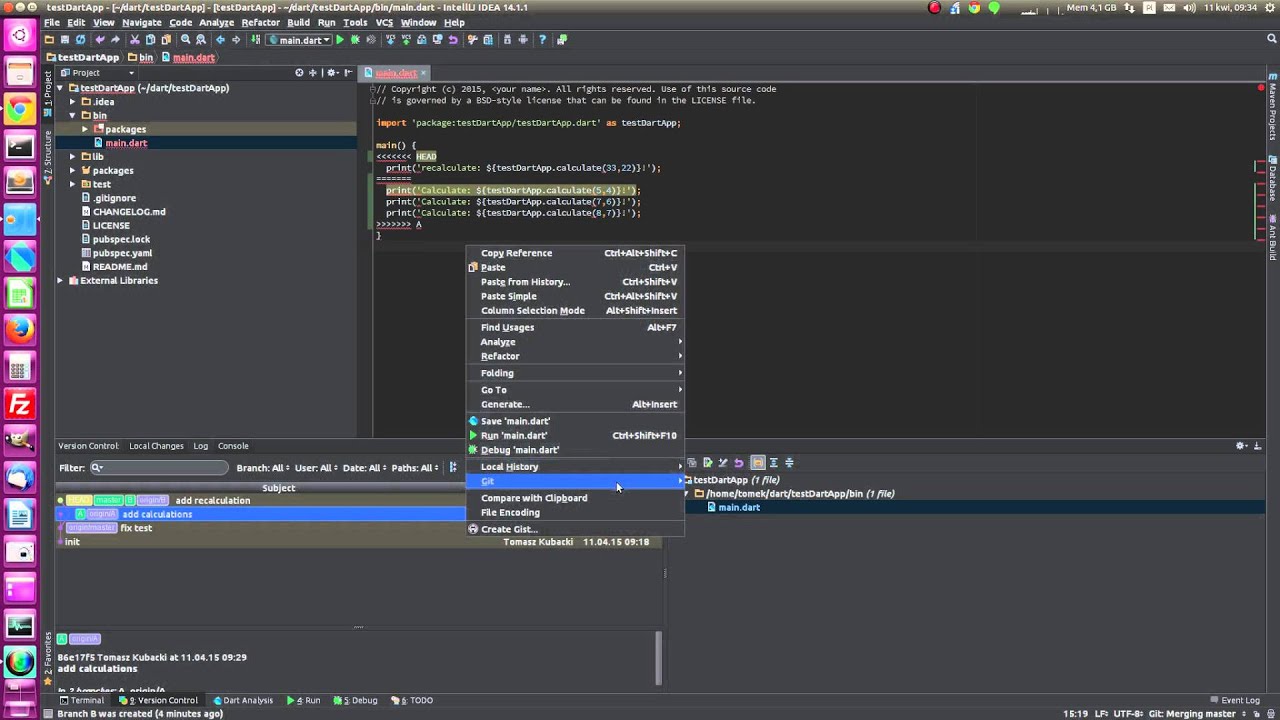Click the Copy toolbar icon
1280x720 pixels.
coord(150,40)
